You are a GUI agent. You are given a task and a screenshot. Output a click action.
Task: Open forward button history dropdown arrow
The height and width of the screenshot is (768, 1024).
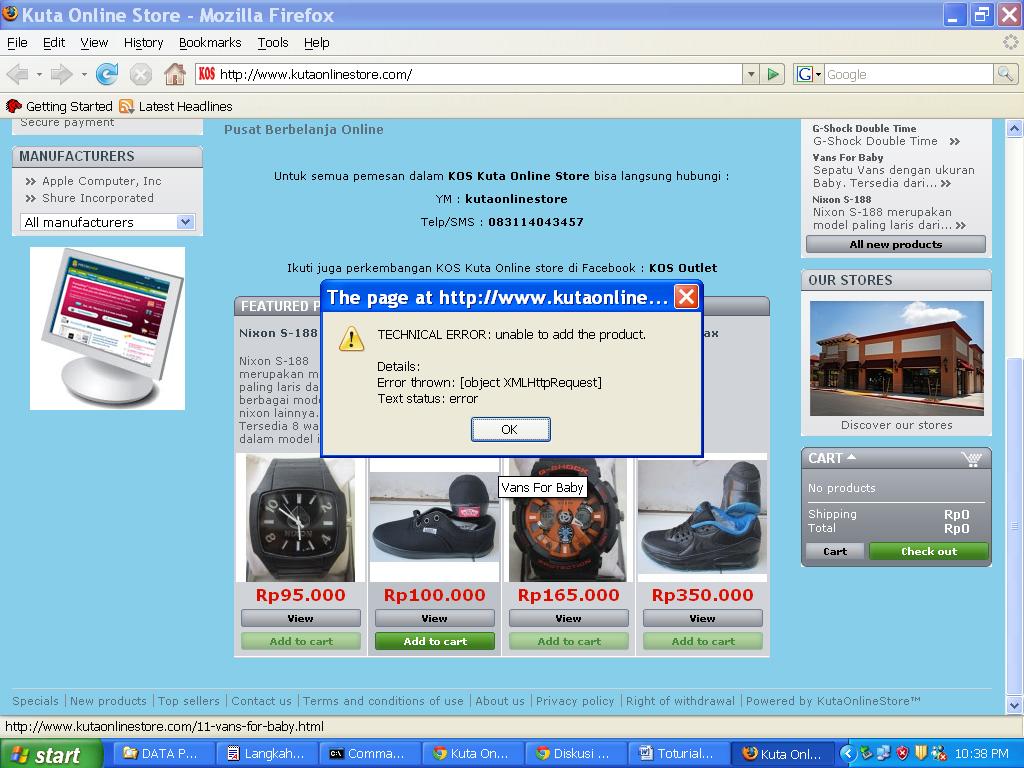(x=84, y=74)
